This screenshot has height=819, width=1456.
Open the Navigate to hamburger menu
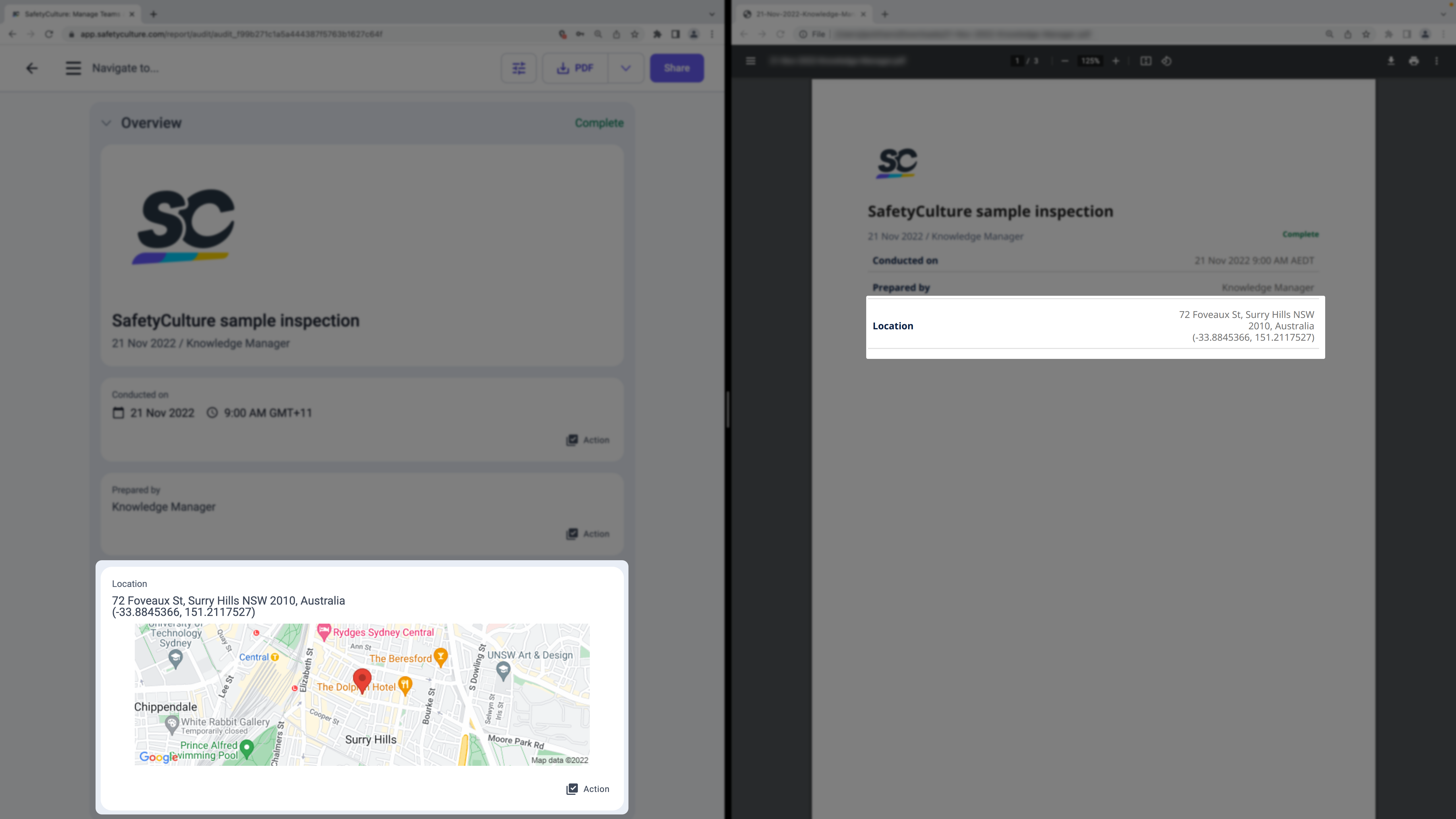[x=73, y=68]
